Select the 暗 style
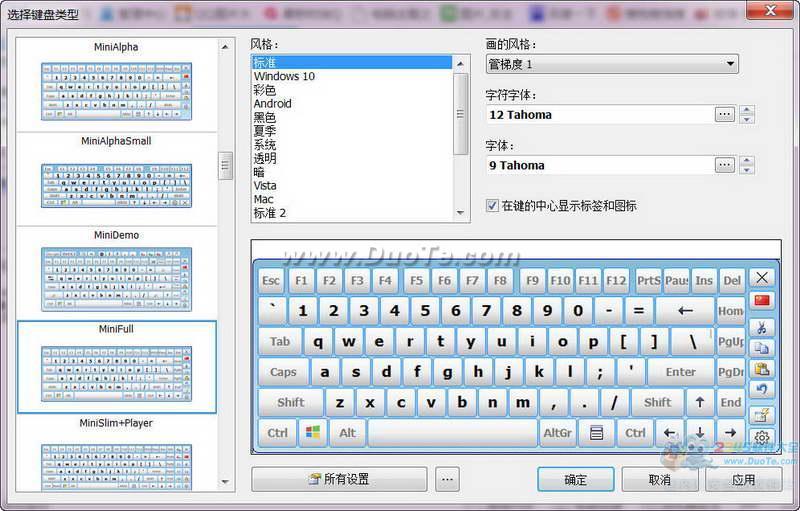Image resolution: width=800 pixels, height=511 pixels. 352,172
